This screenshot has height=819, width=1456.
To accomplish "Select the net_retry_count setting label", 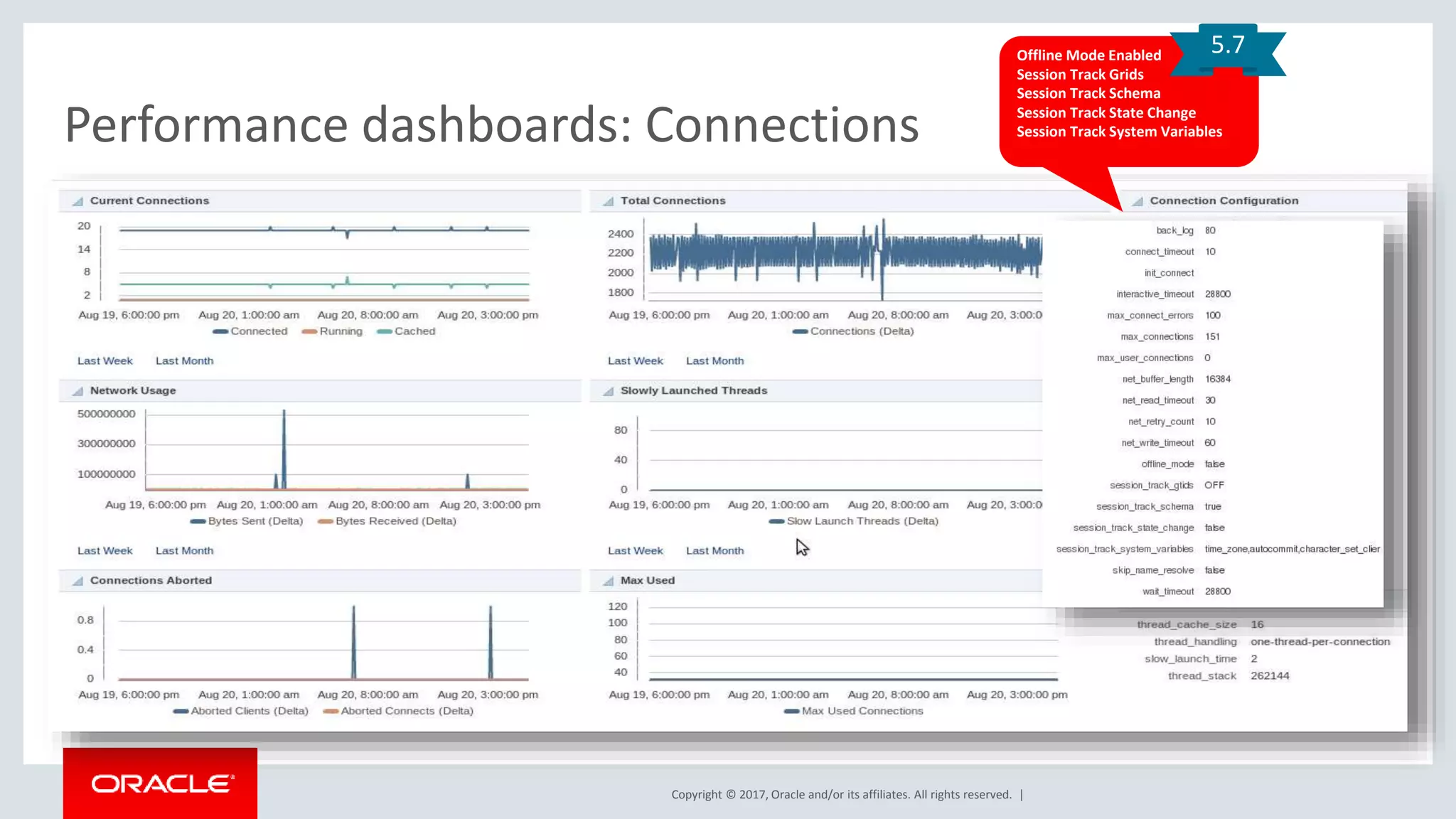I will click(x=1161, y=422).
